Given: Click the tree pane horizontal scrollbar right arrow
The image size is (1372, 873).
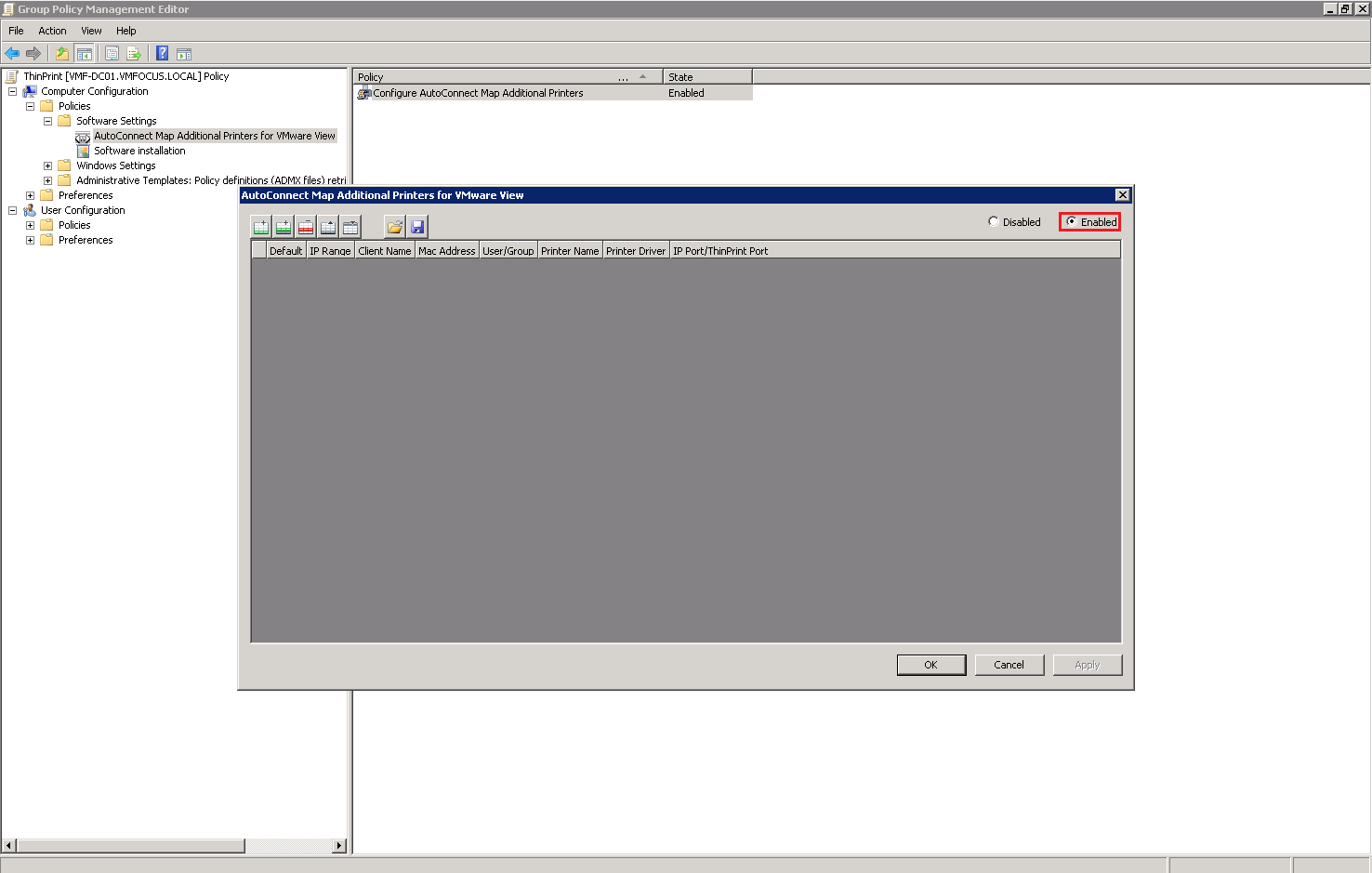Looking at the screenshot, I should point(339,846).
